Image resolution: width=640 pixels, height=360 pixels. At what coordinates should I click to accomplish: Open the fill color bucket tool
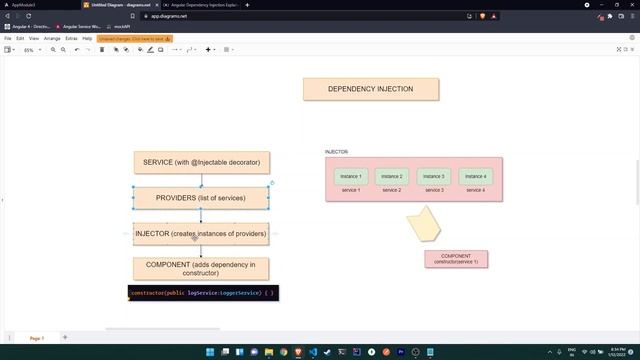(x=140, y=50)
